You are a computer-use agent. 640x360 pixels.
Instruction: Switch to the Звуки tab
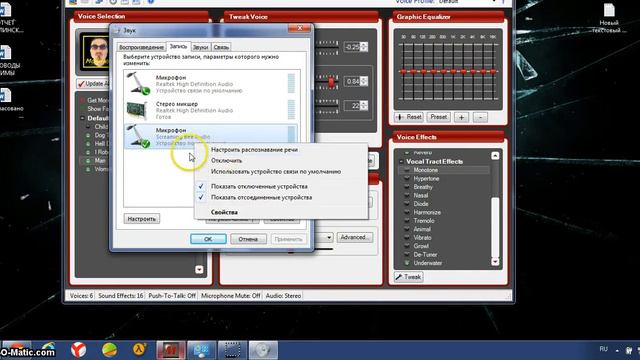point(201,47)
